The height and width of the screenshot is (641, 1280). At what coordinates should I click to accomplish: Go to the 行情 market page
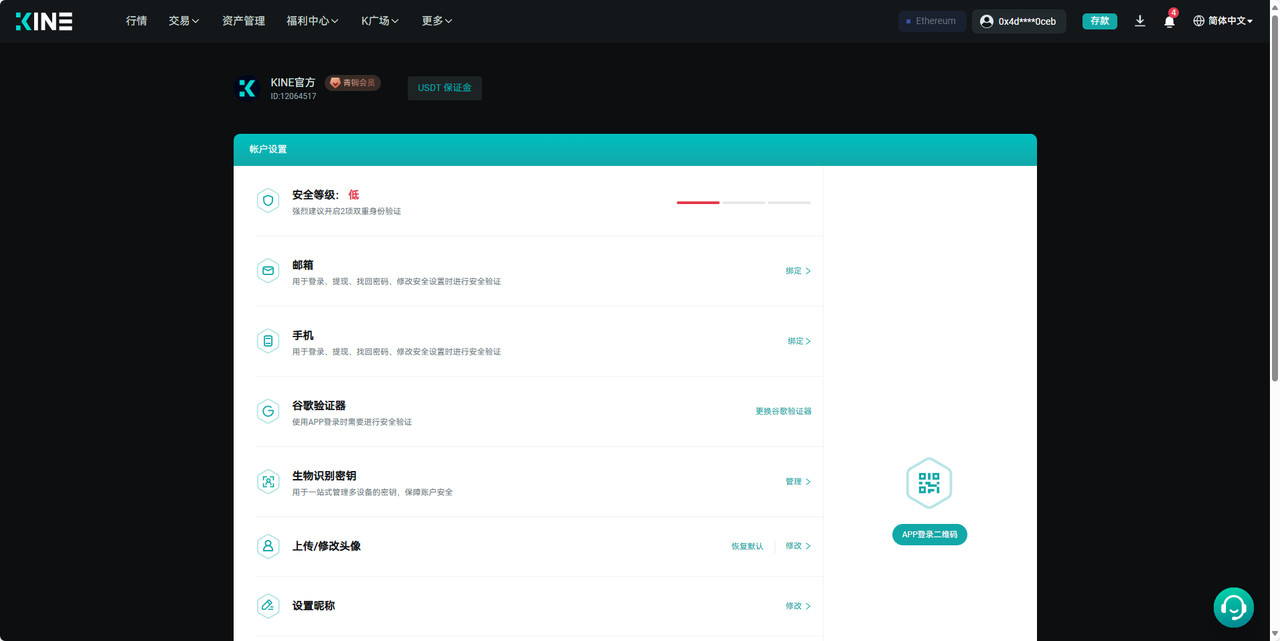pyautogui.click(x=136, y=21)
